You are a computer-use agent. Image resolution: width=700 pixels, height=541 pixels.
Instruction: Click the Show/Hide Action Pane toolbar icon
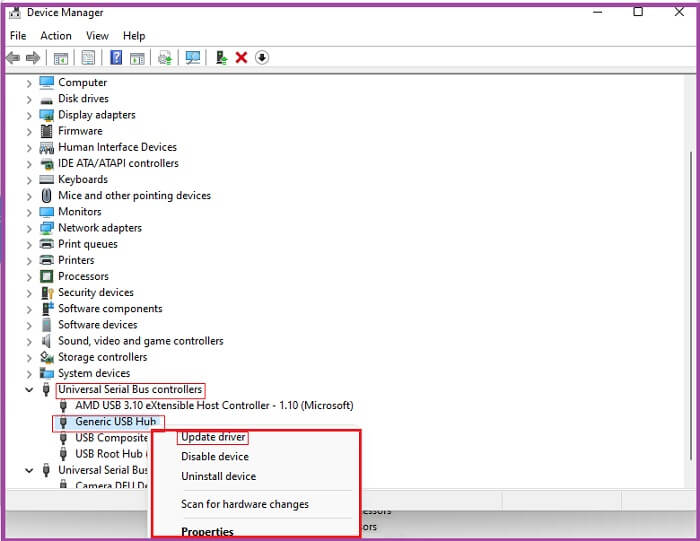click(137, 58)
